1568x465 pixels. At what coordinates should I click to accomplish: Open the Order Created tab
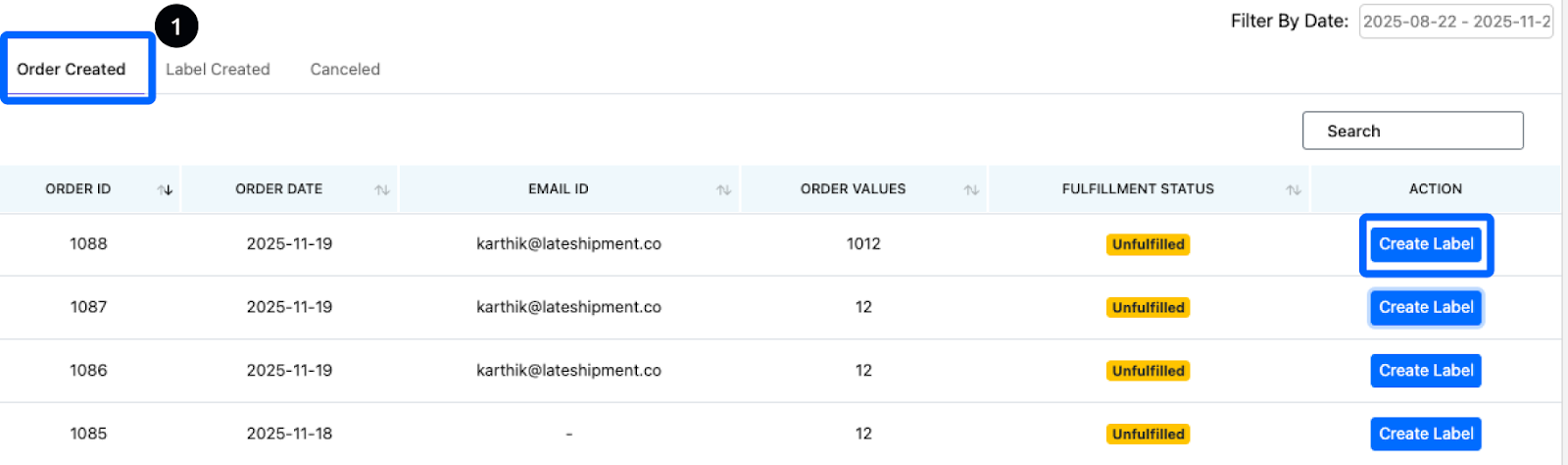[72, 70]
